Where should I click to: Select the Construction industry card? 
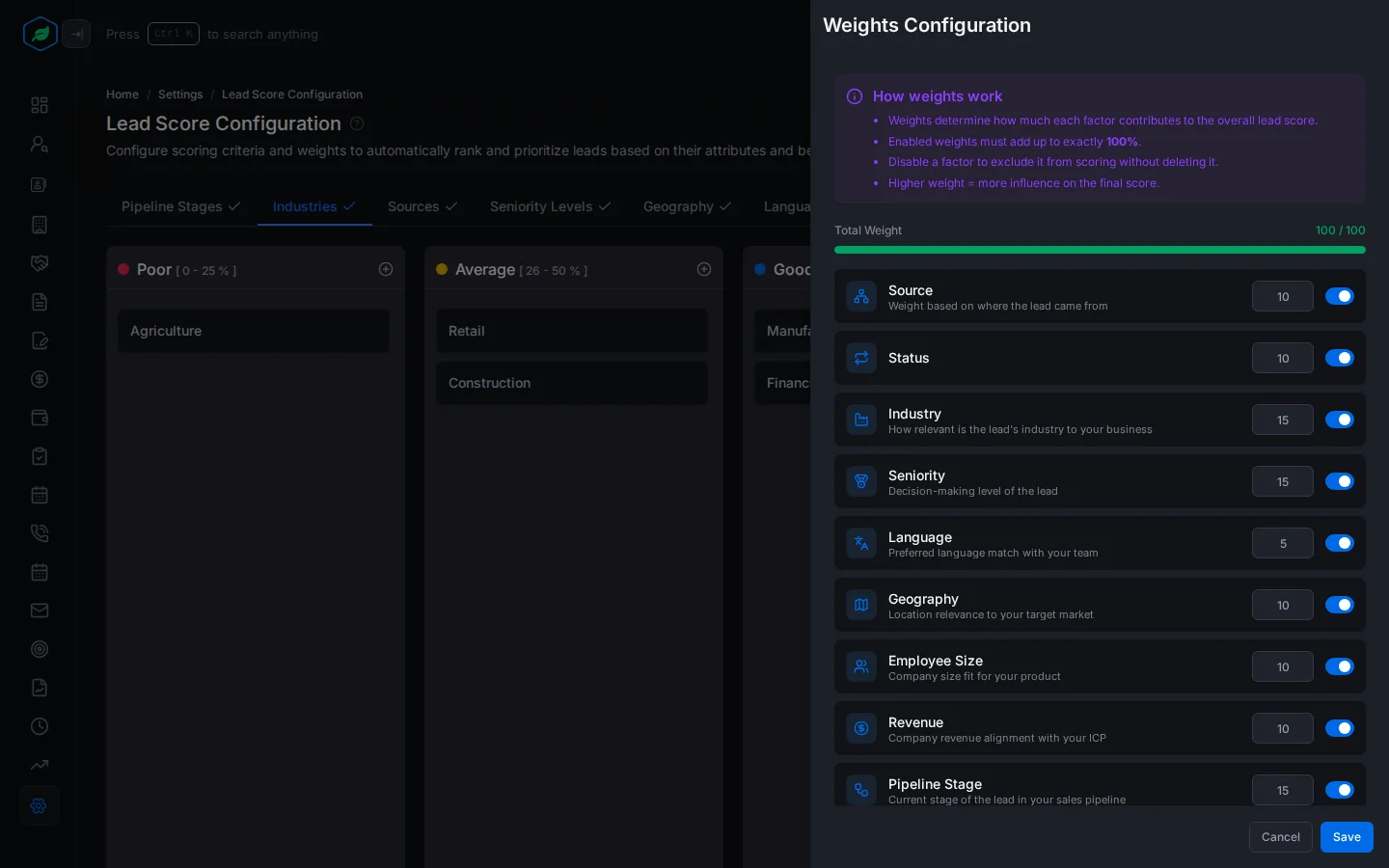click(x=572, y=383)
